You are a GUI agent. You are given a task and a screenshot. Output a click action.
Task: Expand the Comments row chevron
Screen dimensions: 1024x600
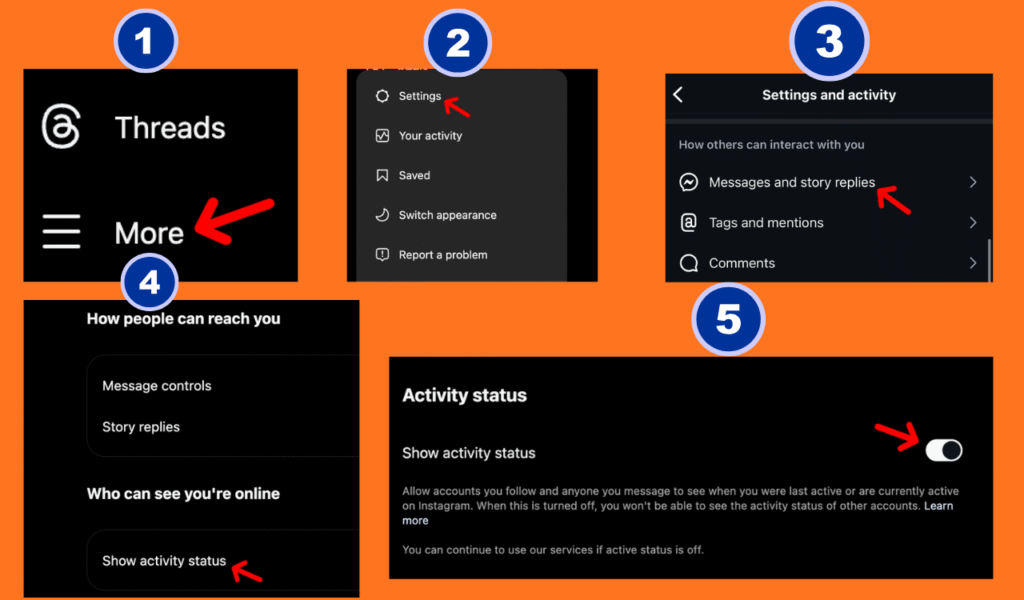tap(972, 263)
